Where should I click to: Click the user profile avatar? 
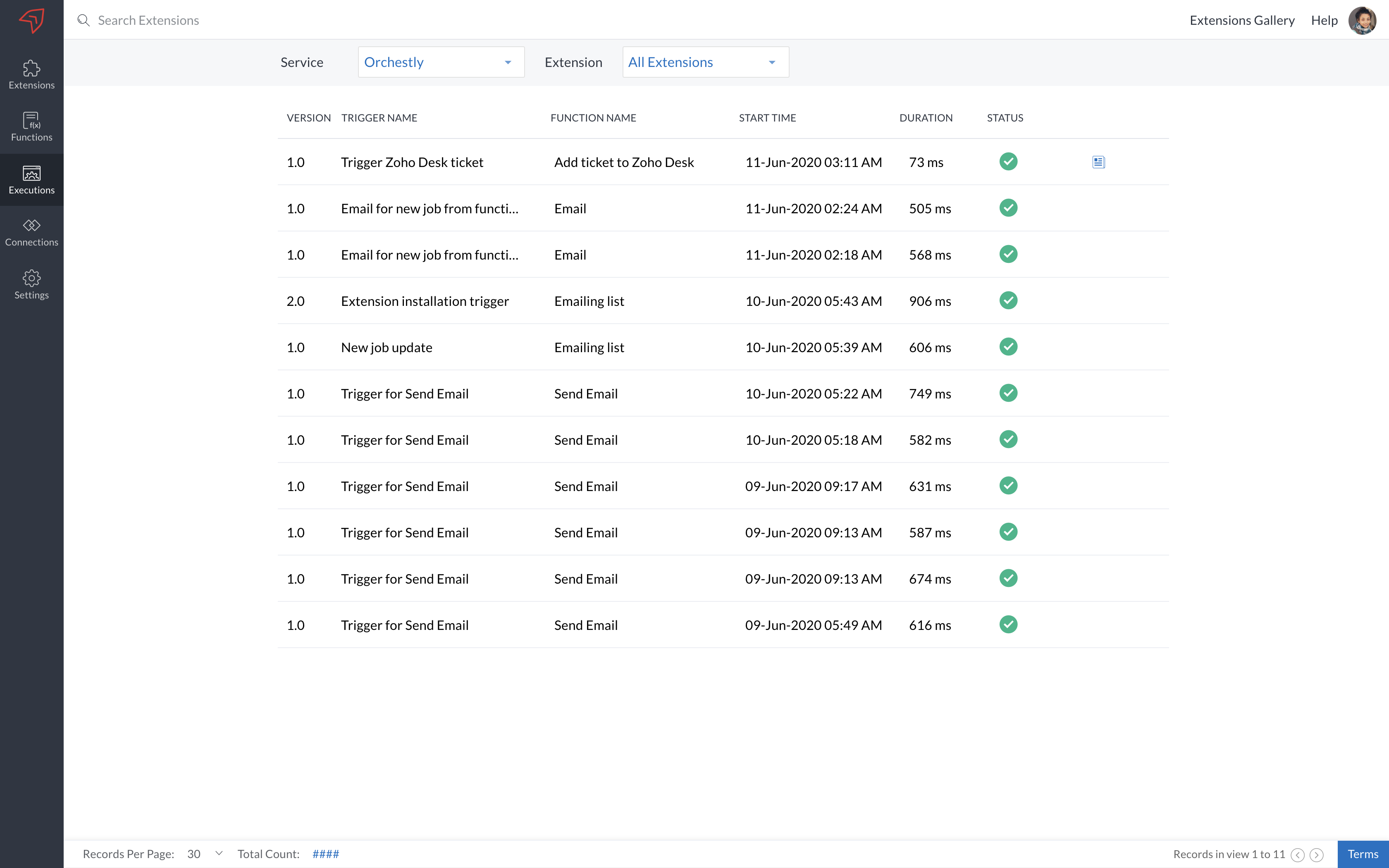coord(1362,21)
